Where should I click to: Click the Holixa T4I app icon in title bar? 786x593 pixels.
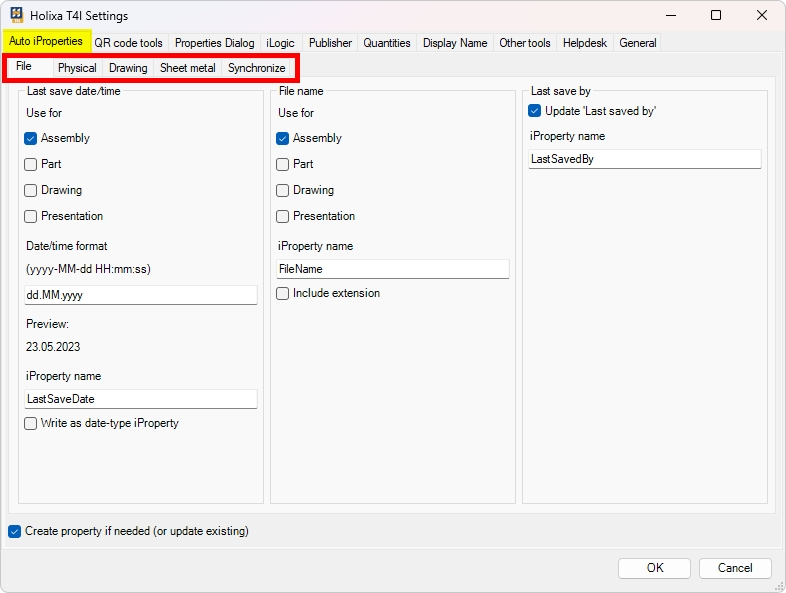17,16
